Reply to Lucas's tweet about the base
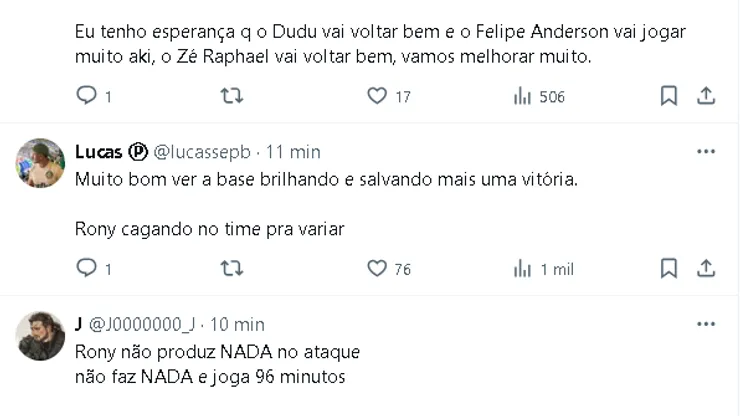This screenshot has height=416, width=740. tap(87, 268)
